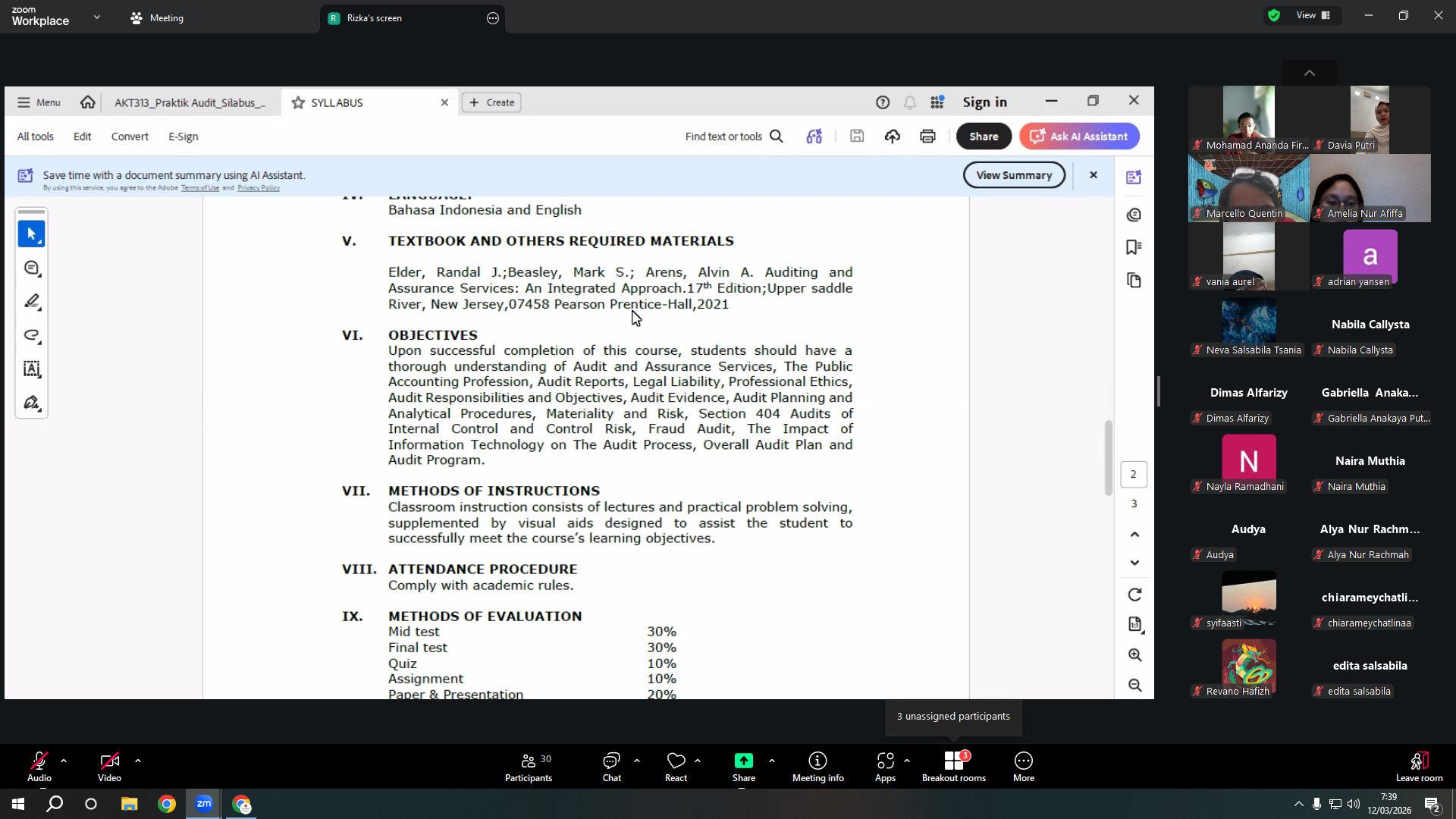Viewport: 1456px width, 819px height.
Task: Open Breakout rooms in Zoom
Action: pos(954,767)
